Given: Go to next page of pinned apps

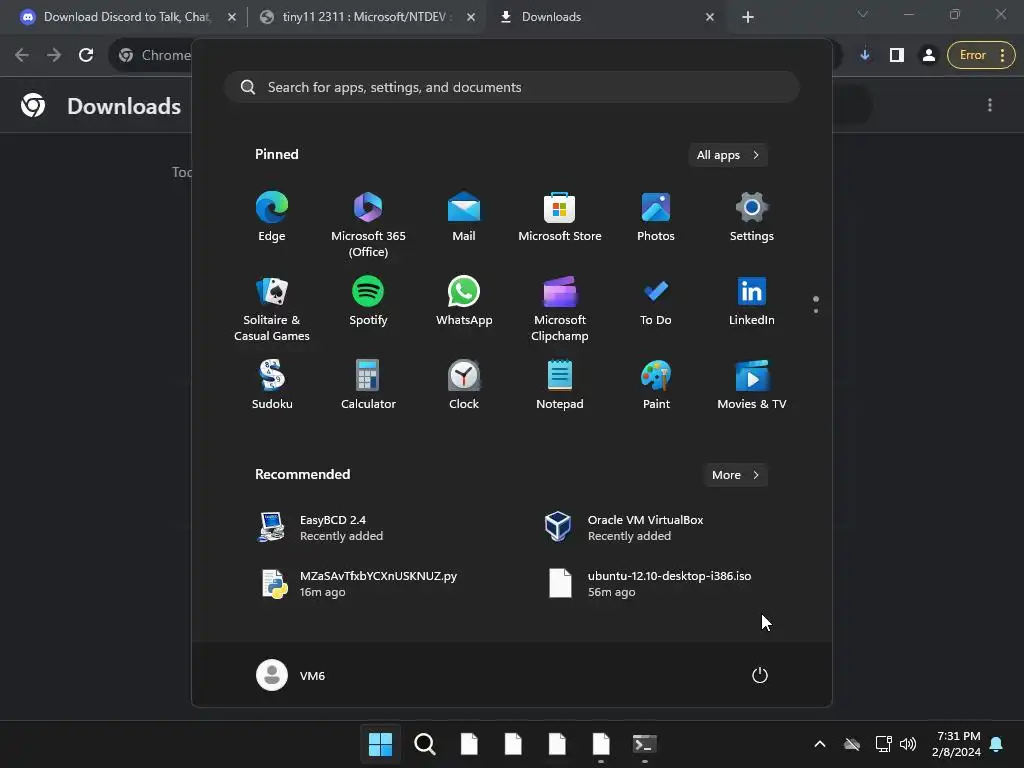Looking at the screenshot, I should coord(816,311).
